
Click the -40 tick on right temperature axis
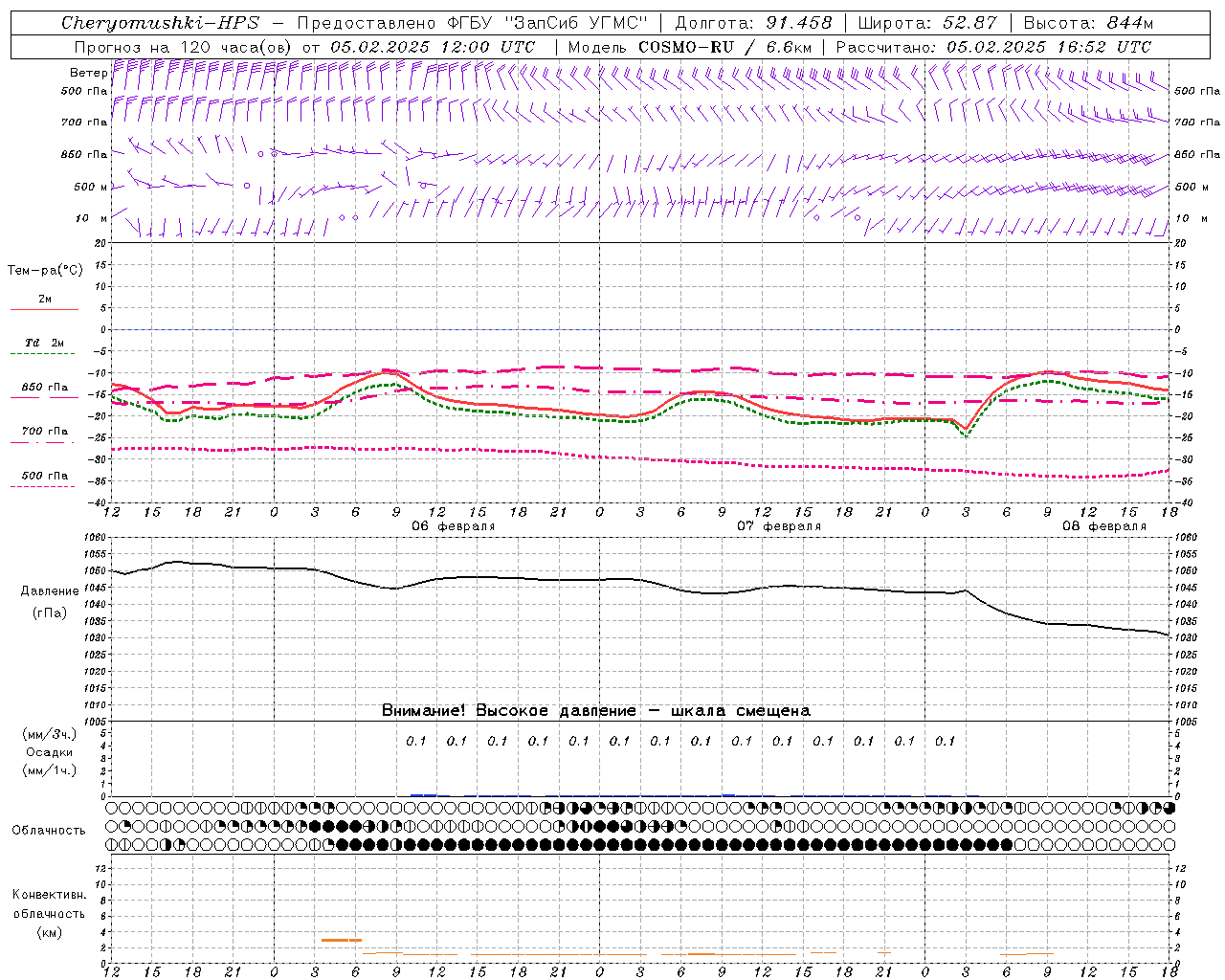[1183, 503]
